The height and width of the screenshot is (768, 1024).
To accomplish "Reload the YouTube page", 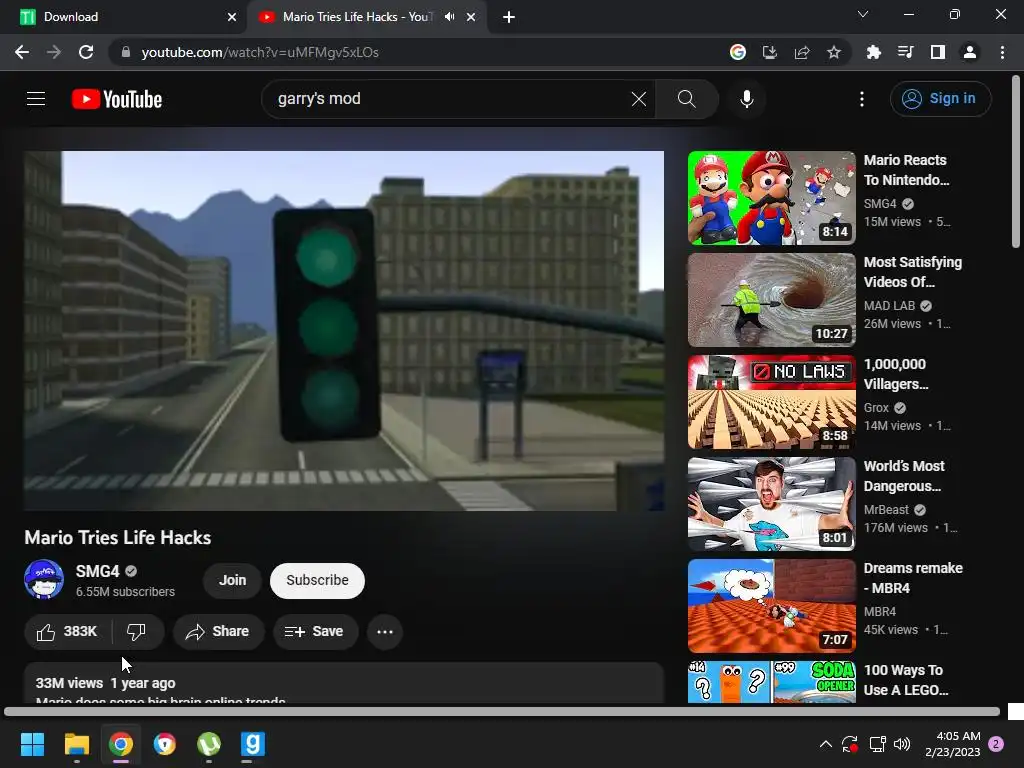I will tap(86, 52).
